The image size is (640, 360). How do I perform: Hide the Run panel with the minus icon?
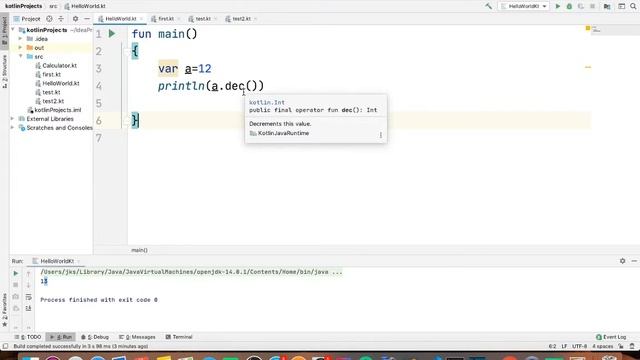[634, 260]
